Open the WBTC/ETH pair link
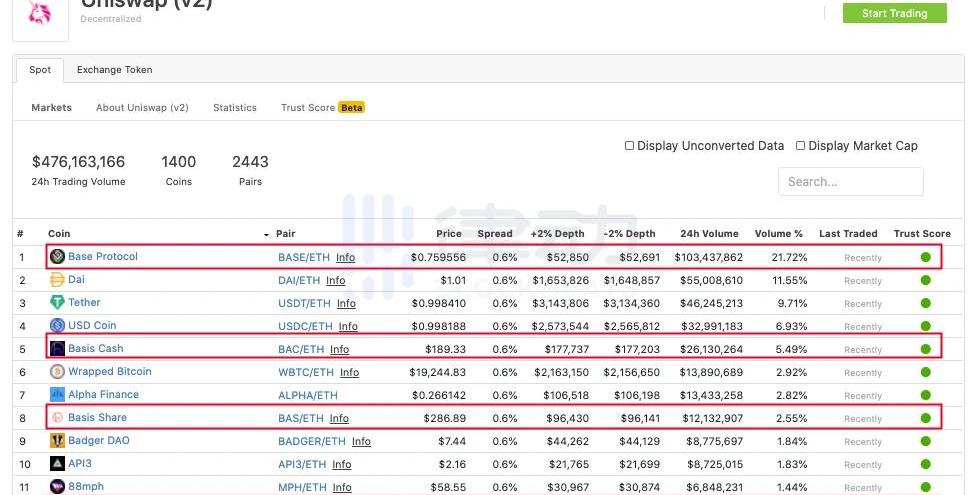Viewport: 980px width, 495px height. 306,372
